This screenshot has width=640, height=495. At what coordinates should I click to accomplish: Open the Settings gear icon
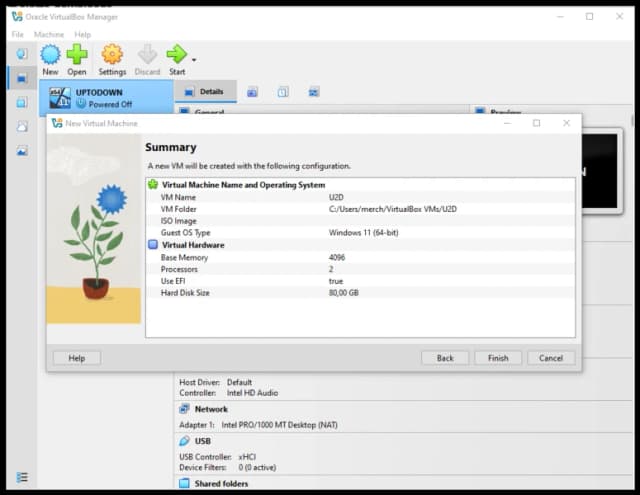pos(112,54)
